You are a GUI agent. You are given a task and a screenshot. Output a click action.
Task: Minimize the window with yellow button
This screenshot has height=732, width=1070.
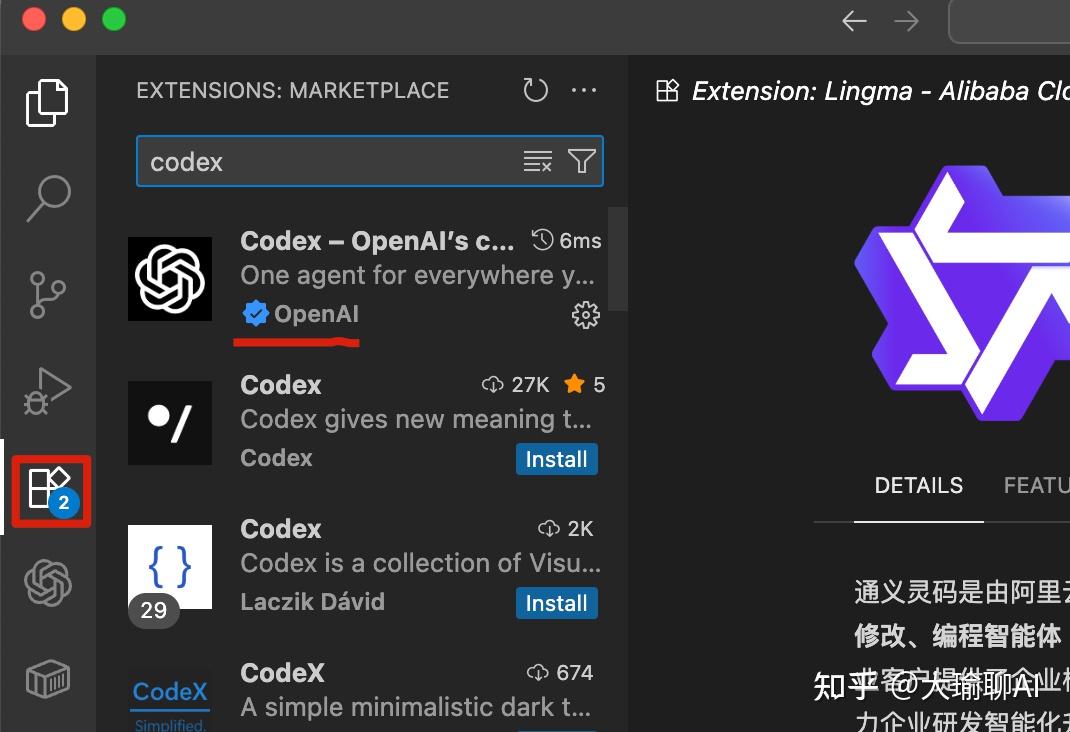[x=74, y=18]
